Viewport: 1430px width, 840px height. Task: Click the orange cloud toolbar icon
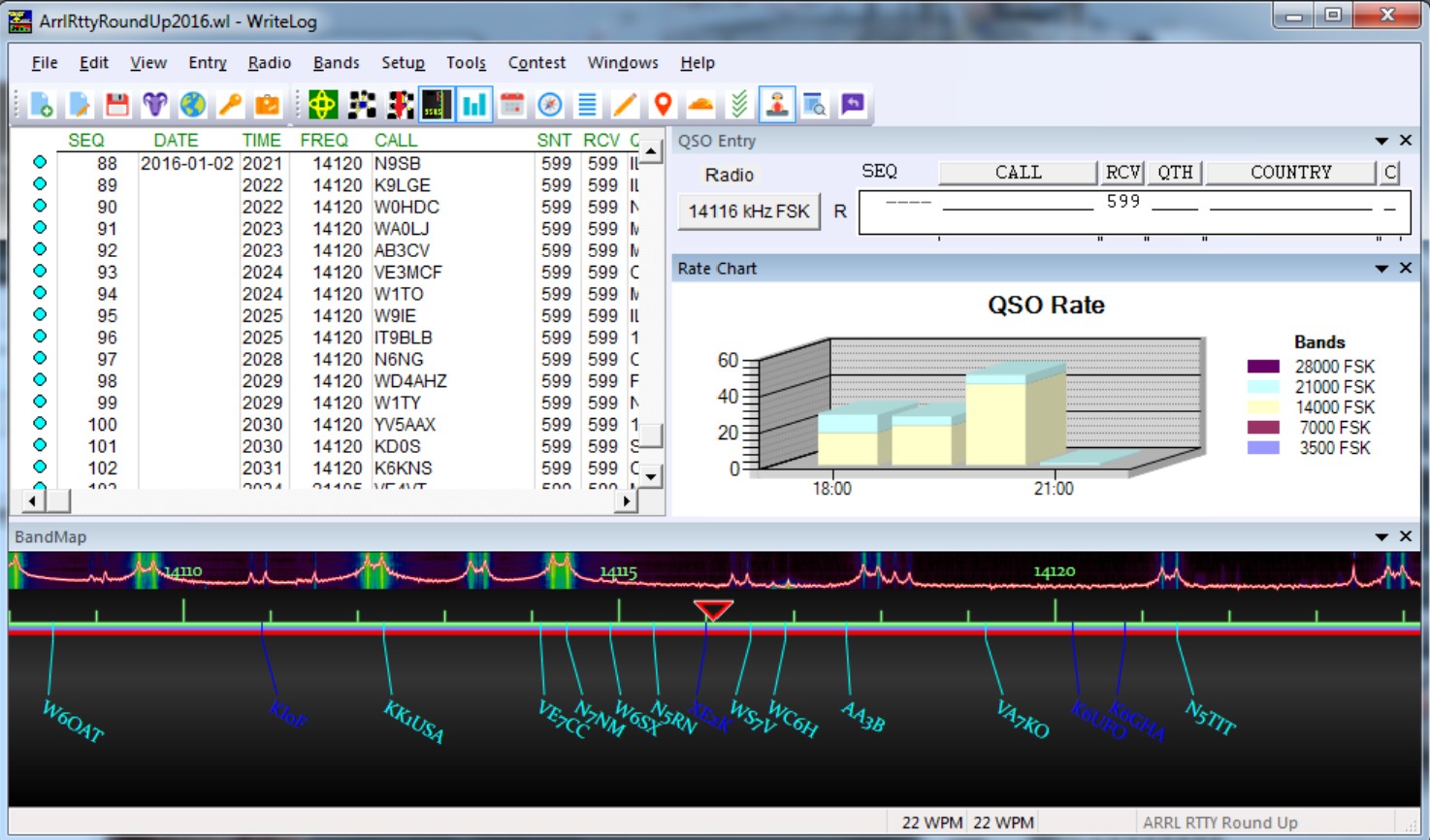tap(700, 105)
